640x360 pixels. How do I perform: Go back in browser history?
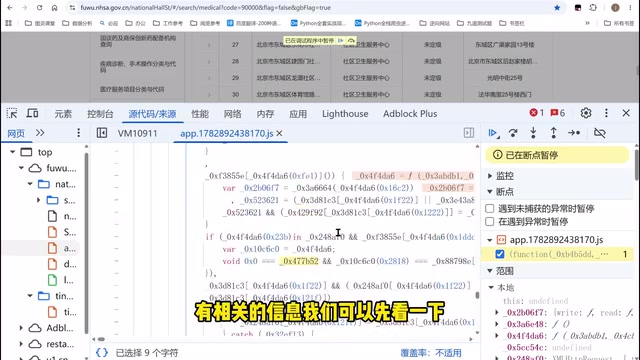point(10,8)
